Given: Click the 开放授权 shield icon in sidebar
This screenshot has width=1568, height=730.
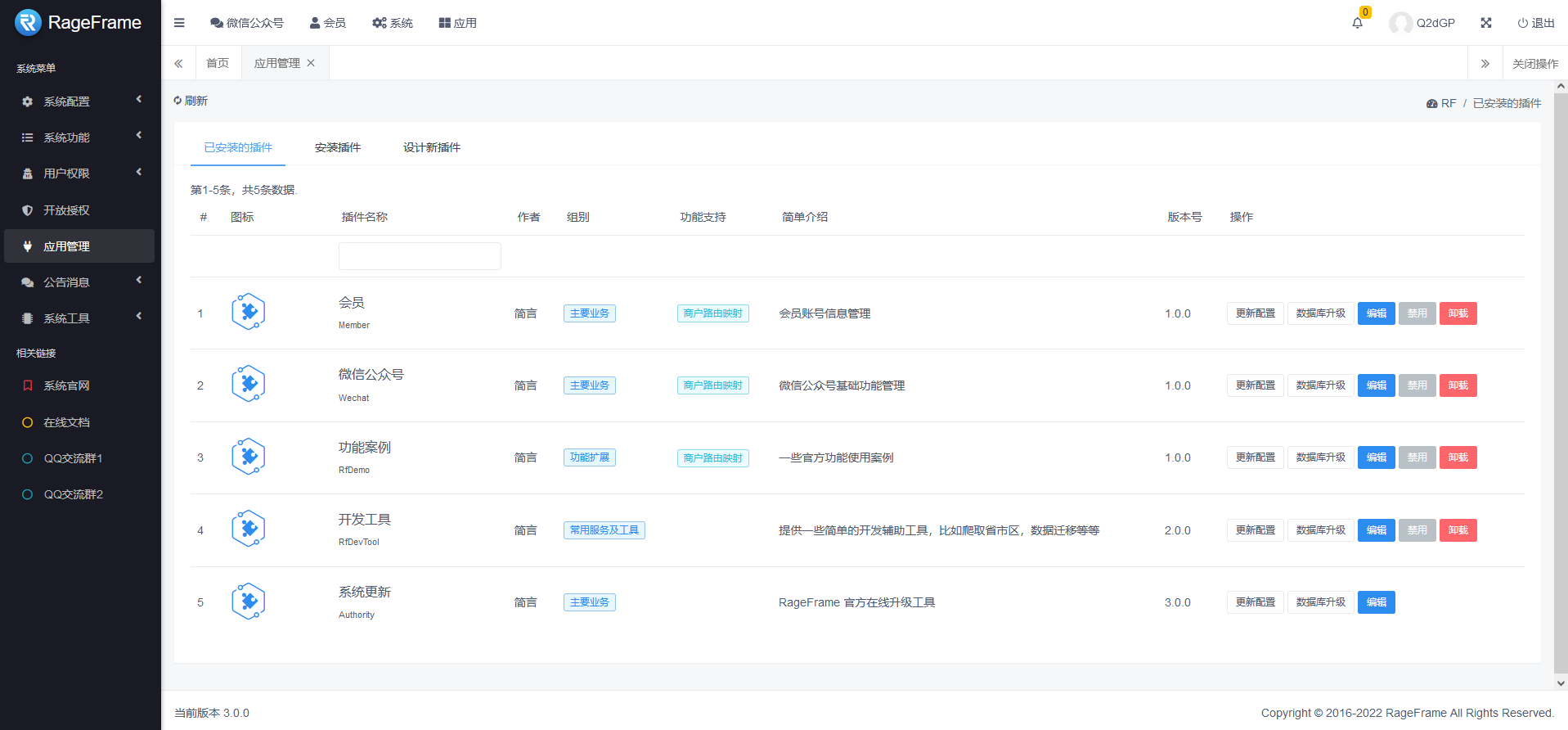Looking at the screenshot, I should (x=28, y=210).
